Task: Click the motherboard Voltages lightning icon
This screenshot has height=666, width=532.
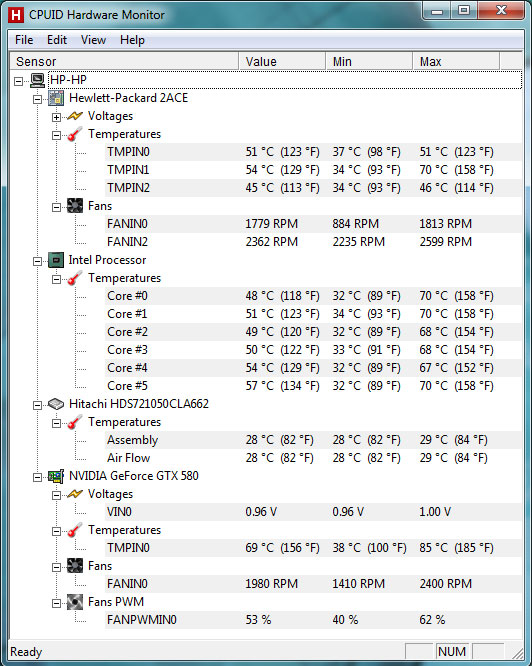Action: (x=75, y=116)
